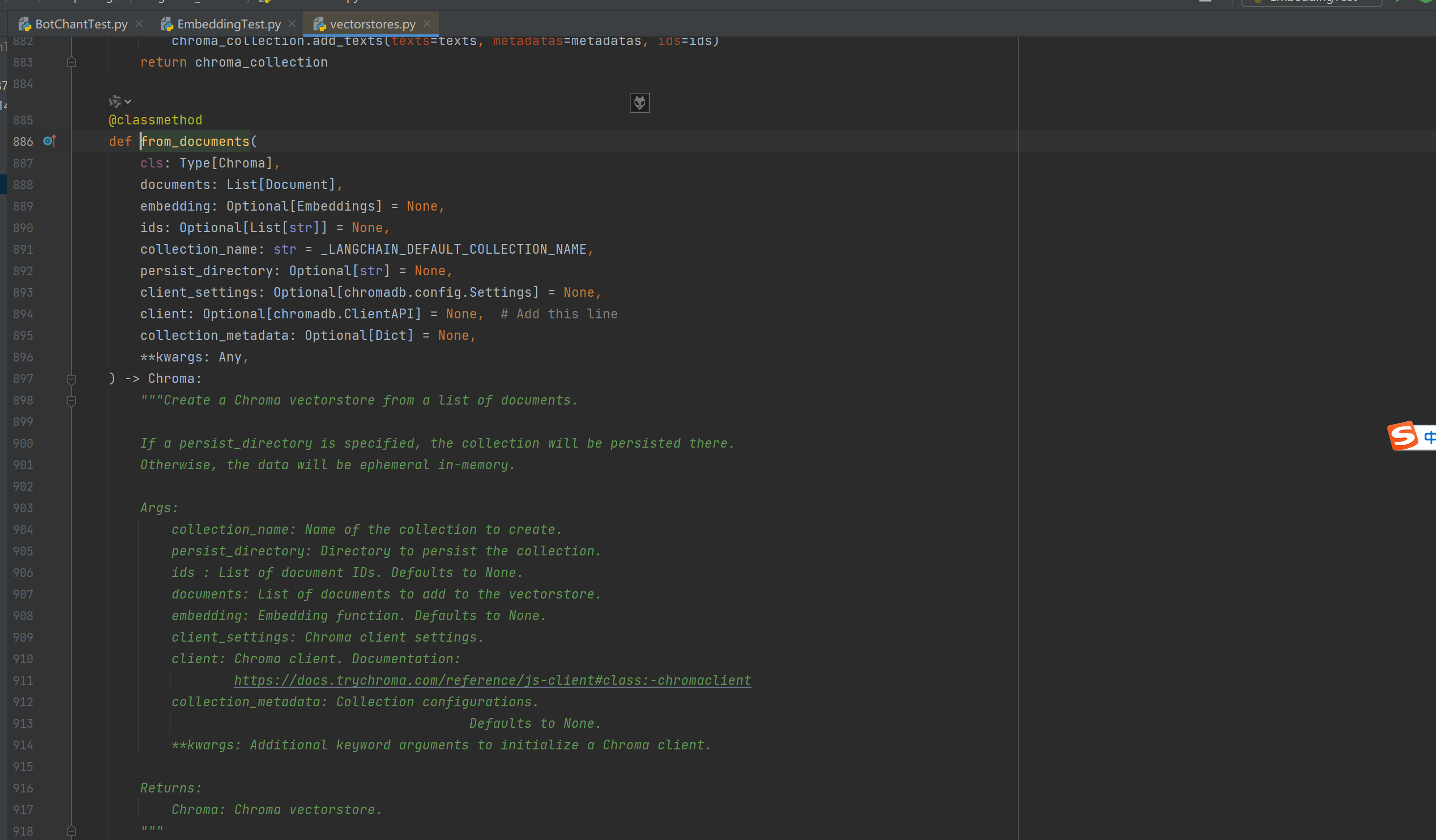Viewport: 1436px width, 840px height.
Task: Place cursor on from_documents method name
Action: pos(195,141)
